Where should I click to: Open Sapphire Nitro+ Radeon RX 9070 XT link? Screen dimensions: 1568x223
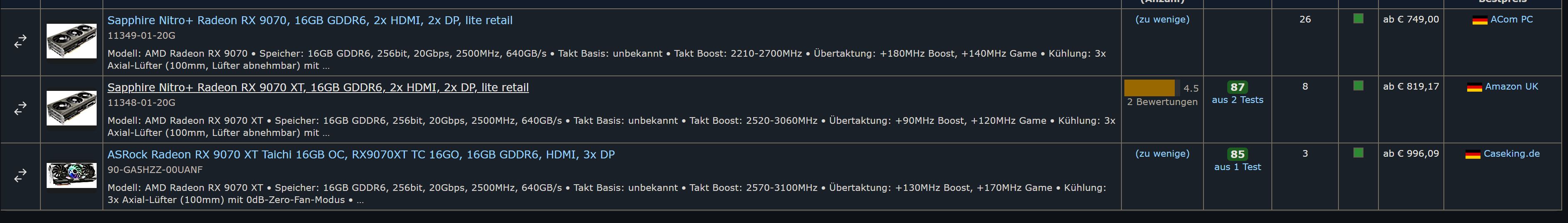[318, 87]
